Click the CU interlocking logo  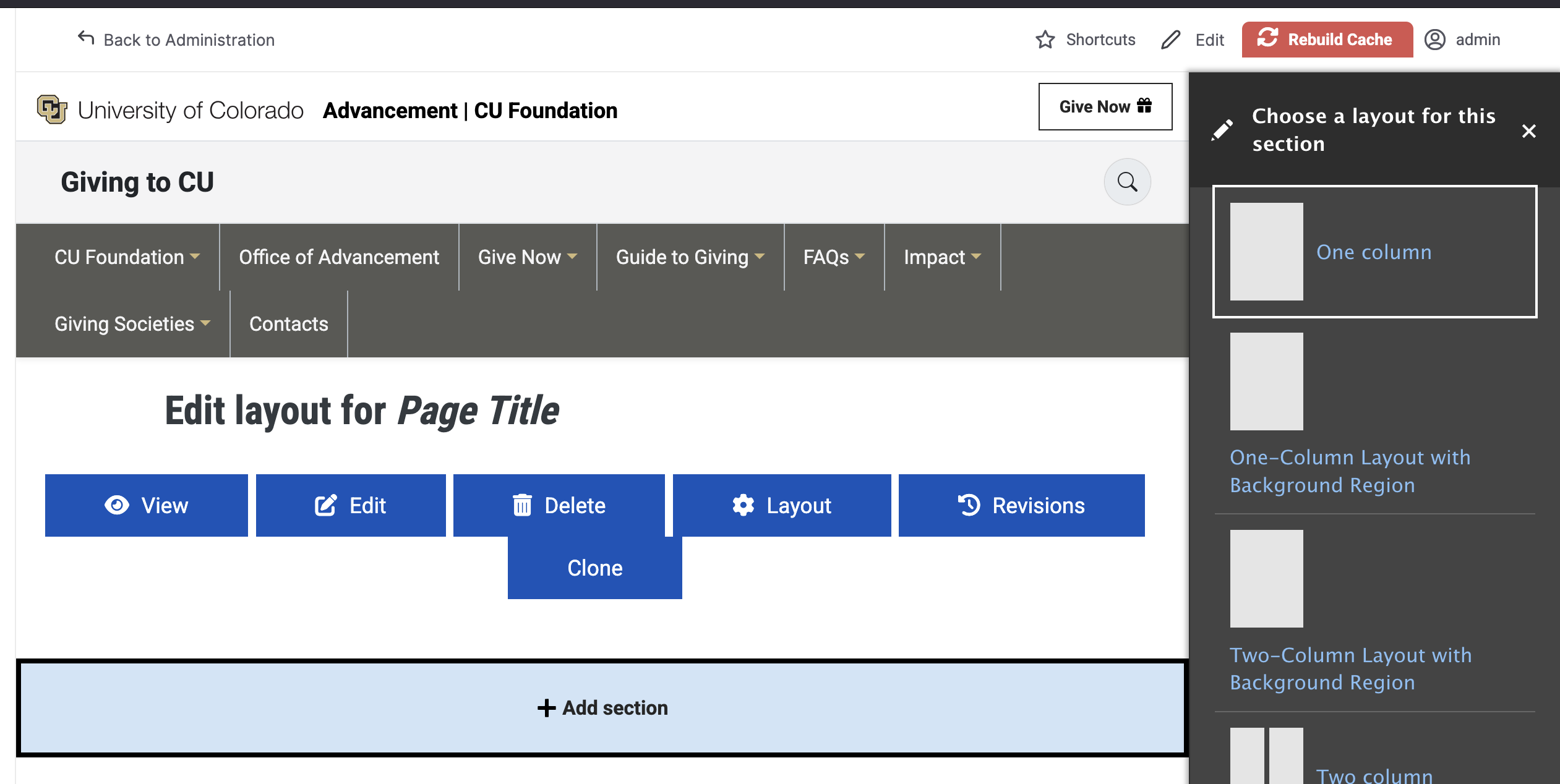pyautogui.click(x=52, y=109)
